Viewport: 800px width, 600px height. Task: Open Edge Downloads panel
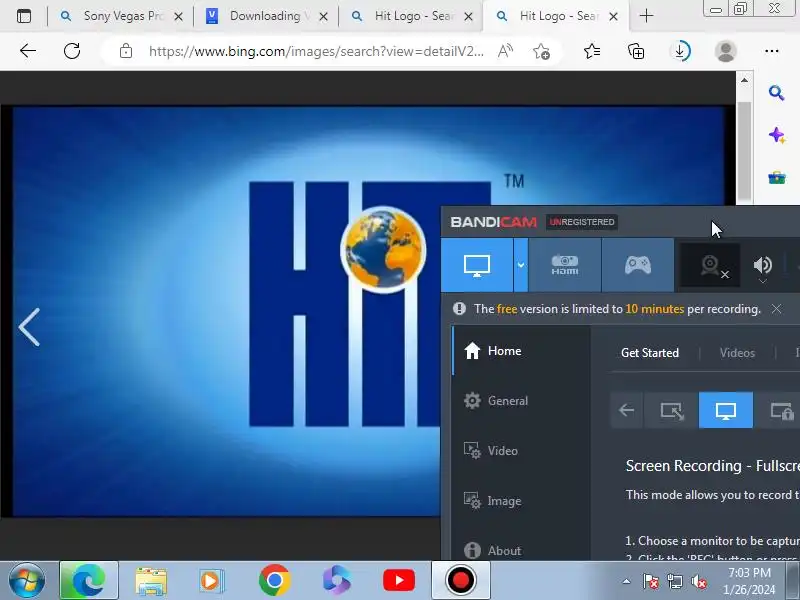(680, 51)
